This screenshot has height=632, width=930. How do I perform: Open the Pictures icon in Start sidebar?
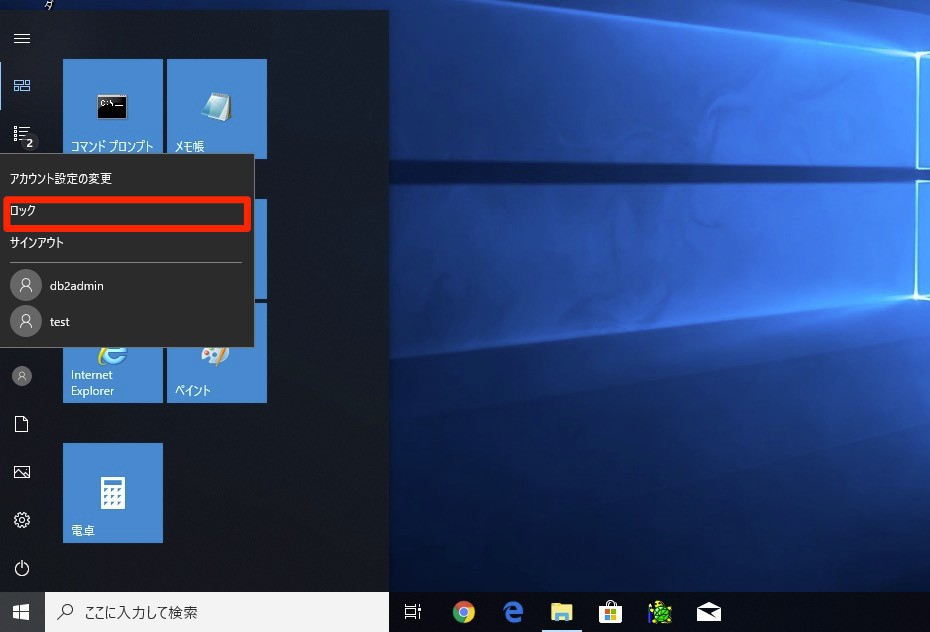click(22, 472)
